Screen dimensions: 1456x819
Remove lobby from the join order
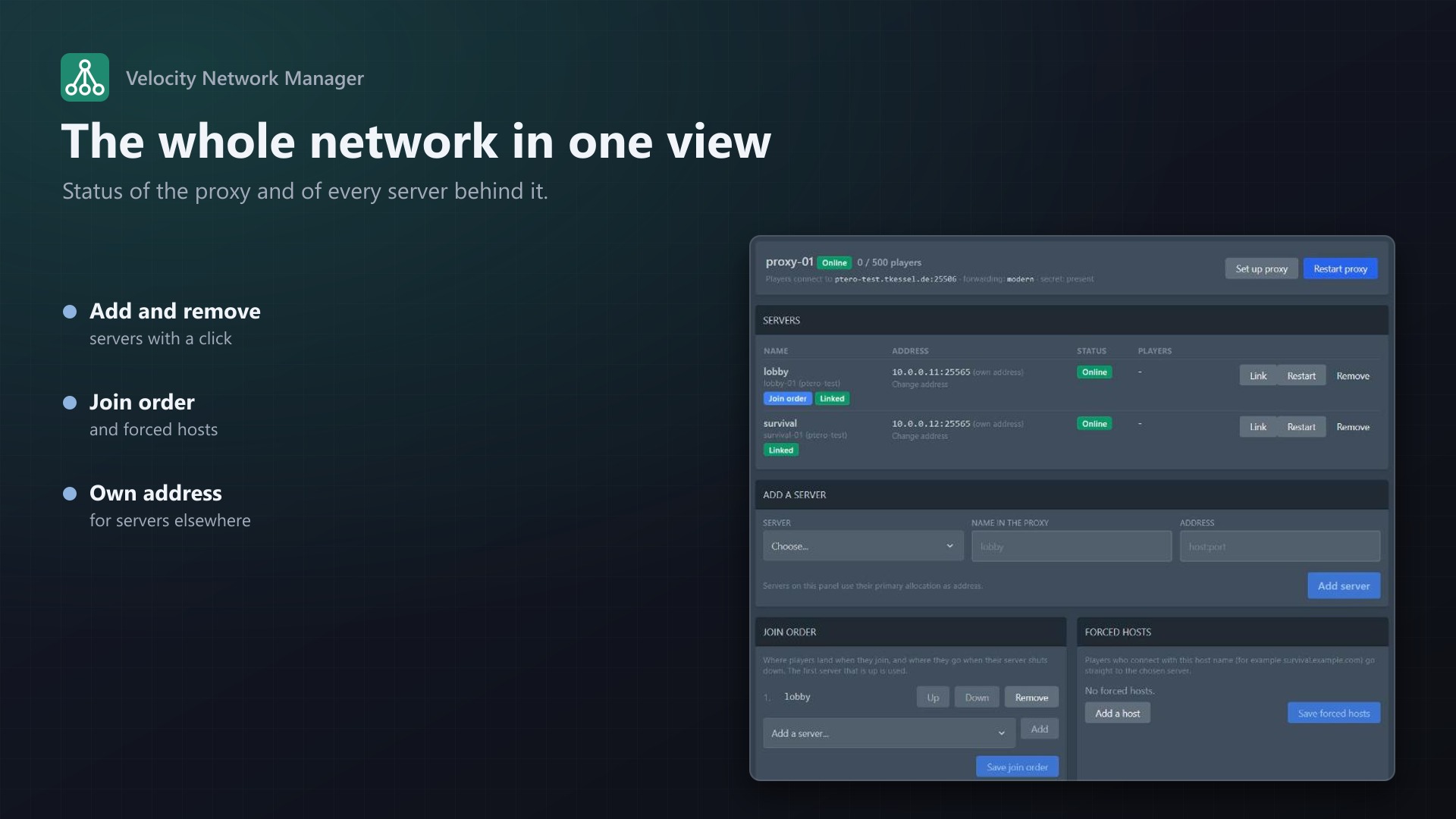(x=1031, y=697)
